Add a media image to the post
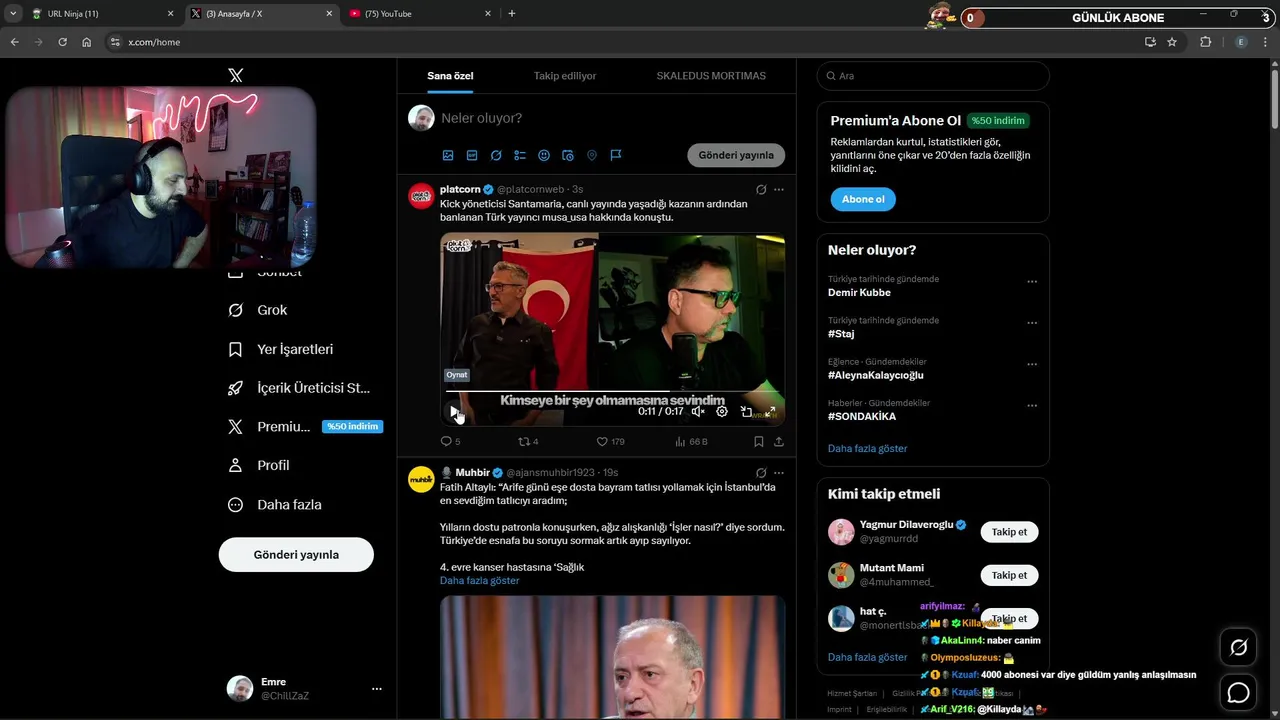This screenshot has height=720, width=1280. click(448, 155)
